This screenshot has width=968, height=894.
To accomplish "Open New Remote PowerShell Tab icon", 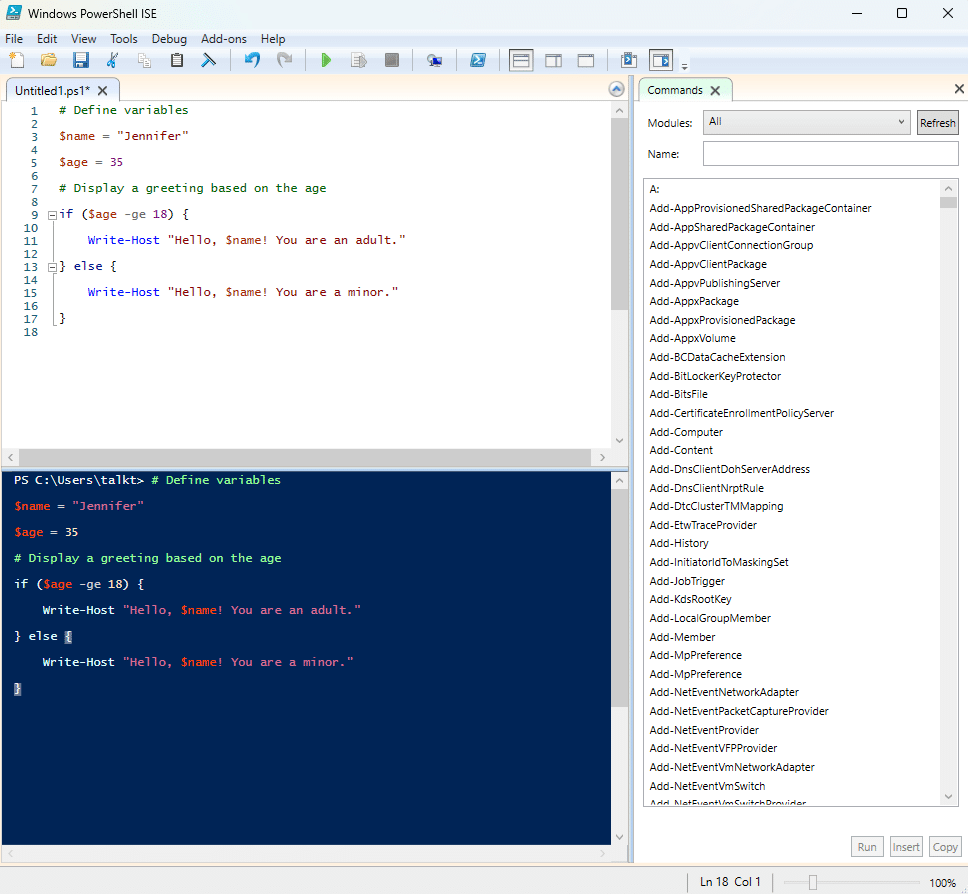I will tap(434, 61).
